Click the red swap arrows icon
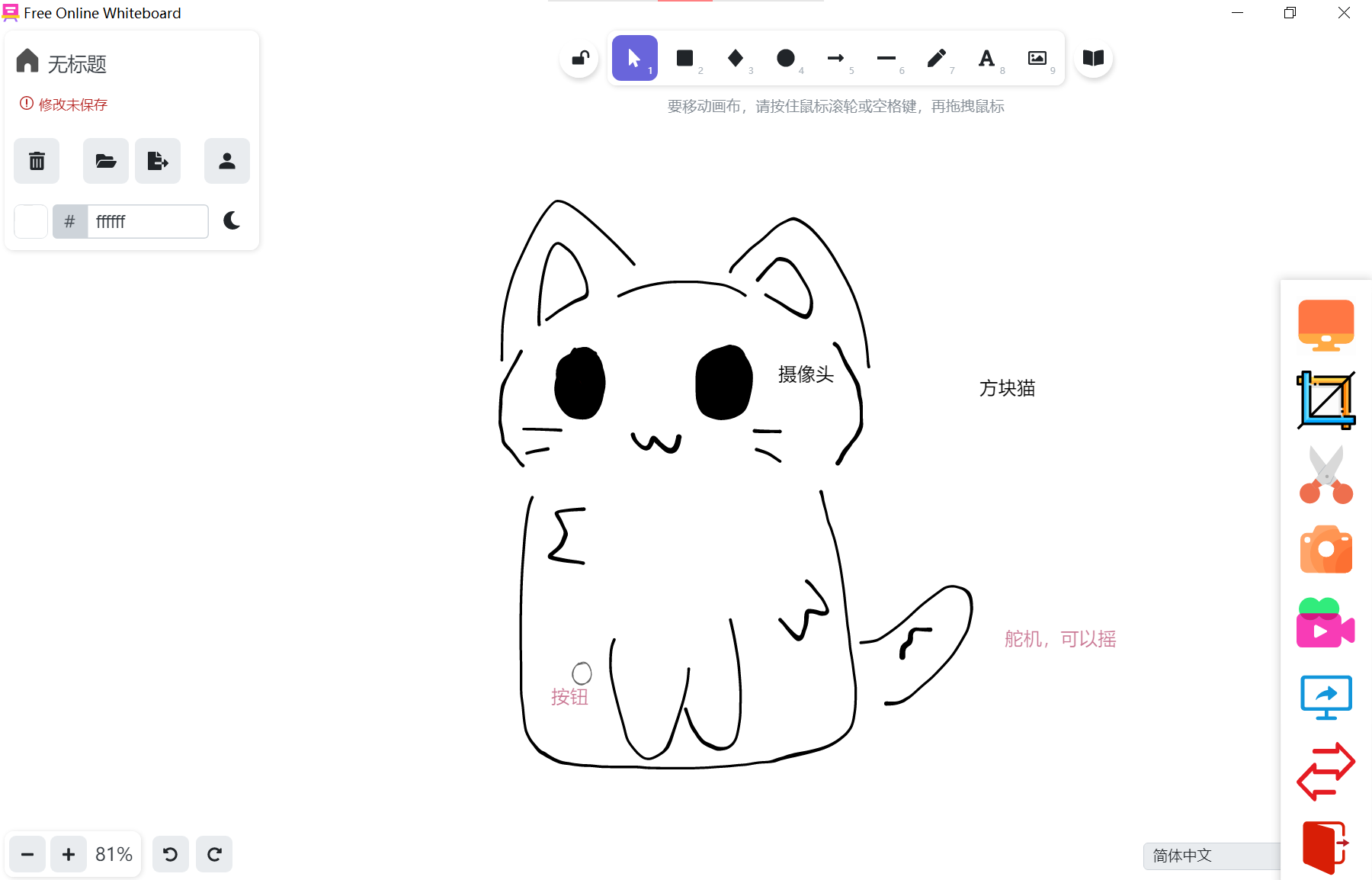1372x880 pixels. [1326, 772]
